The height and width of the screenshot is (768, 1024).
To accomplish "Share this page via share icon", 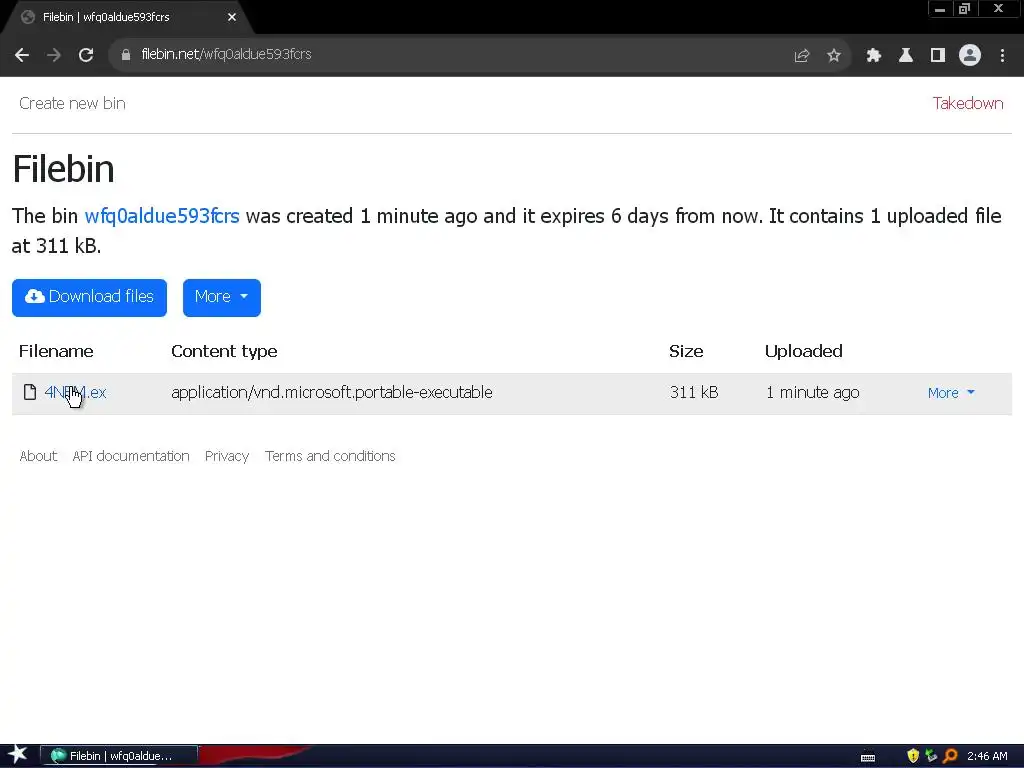I will coord(802,56).
